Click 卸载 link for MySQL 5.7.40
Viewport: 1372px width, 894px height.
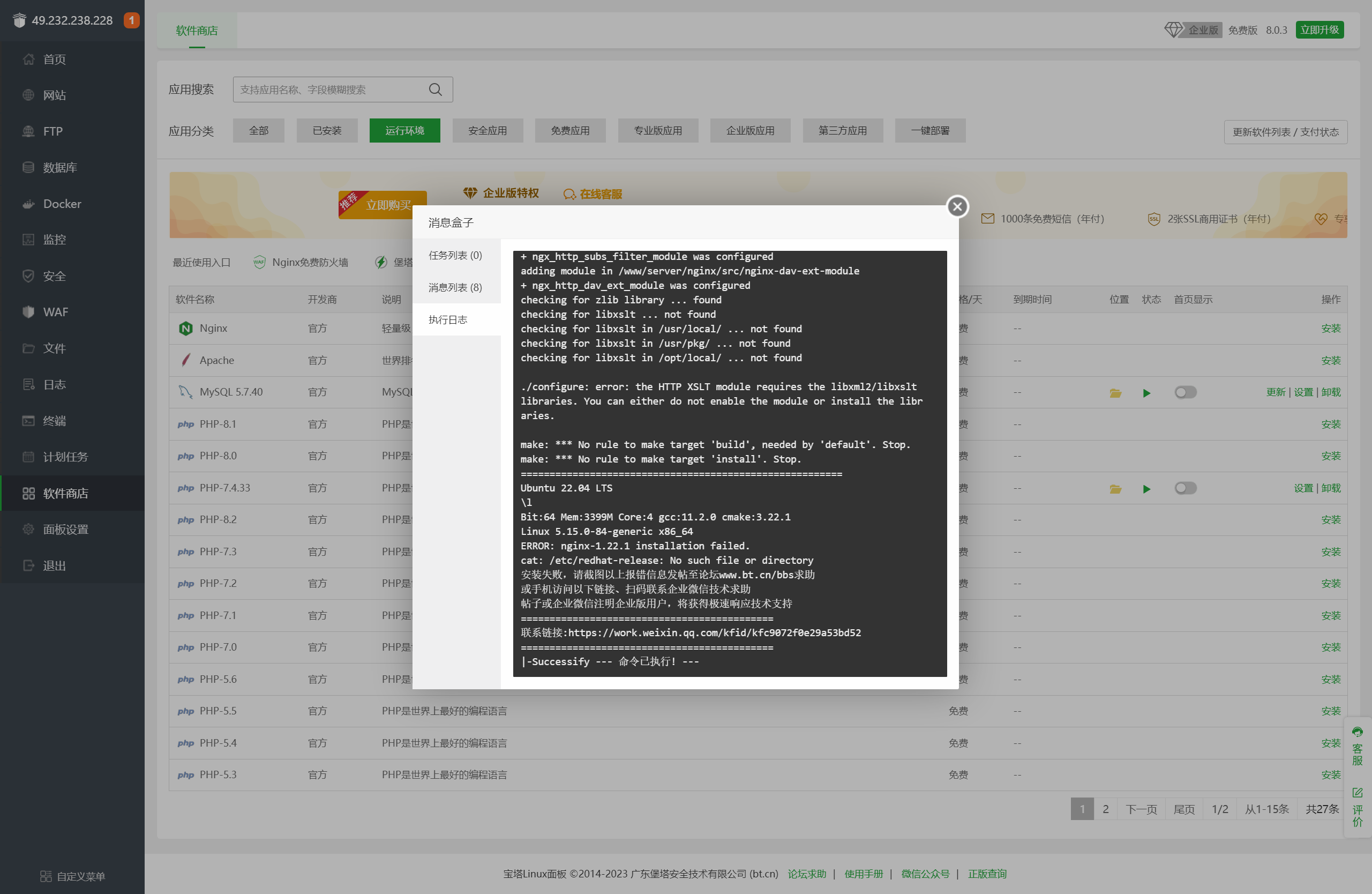(1331, 392)
